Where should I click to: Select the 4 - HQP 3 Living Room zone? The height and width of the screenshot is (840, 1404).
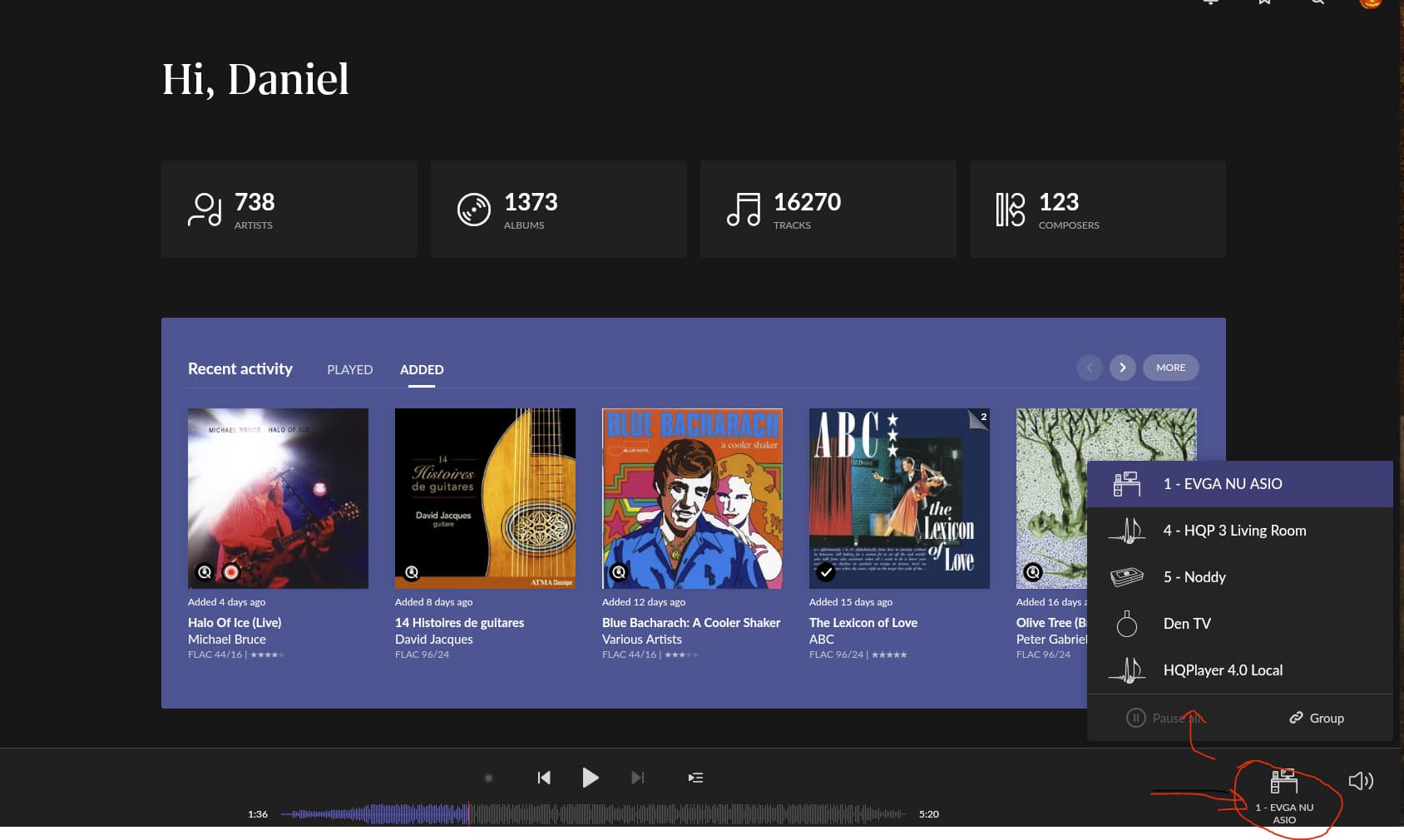(1240, 531)
